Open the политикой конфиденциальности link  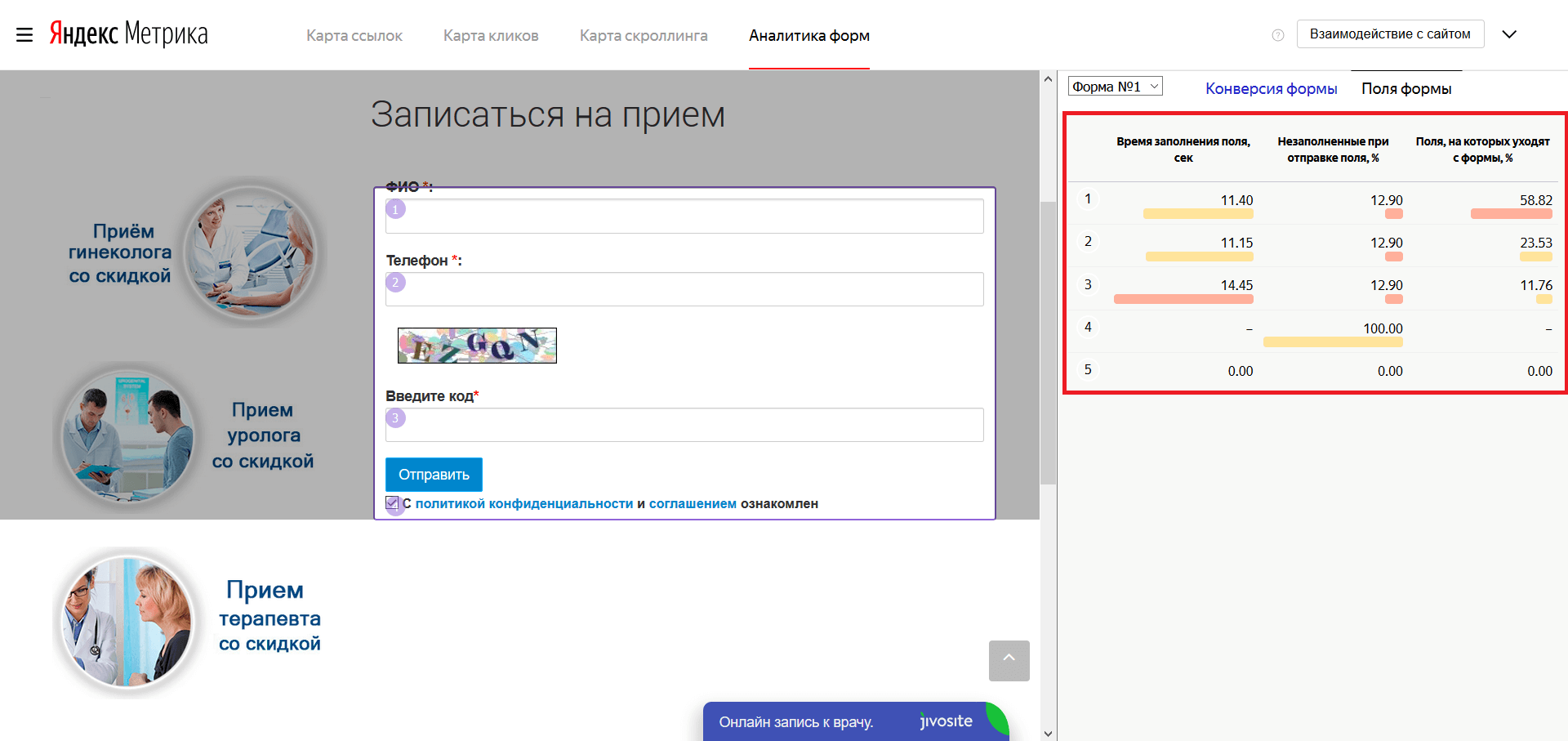click(x=523, y=504)
